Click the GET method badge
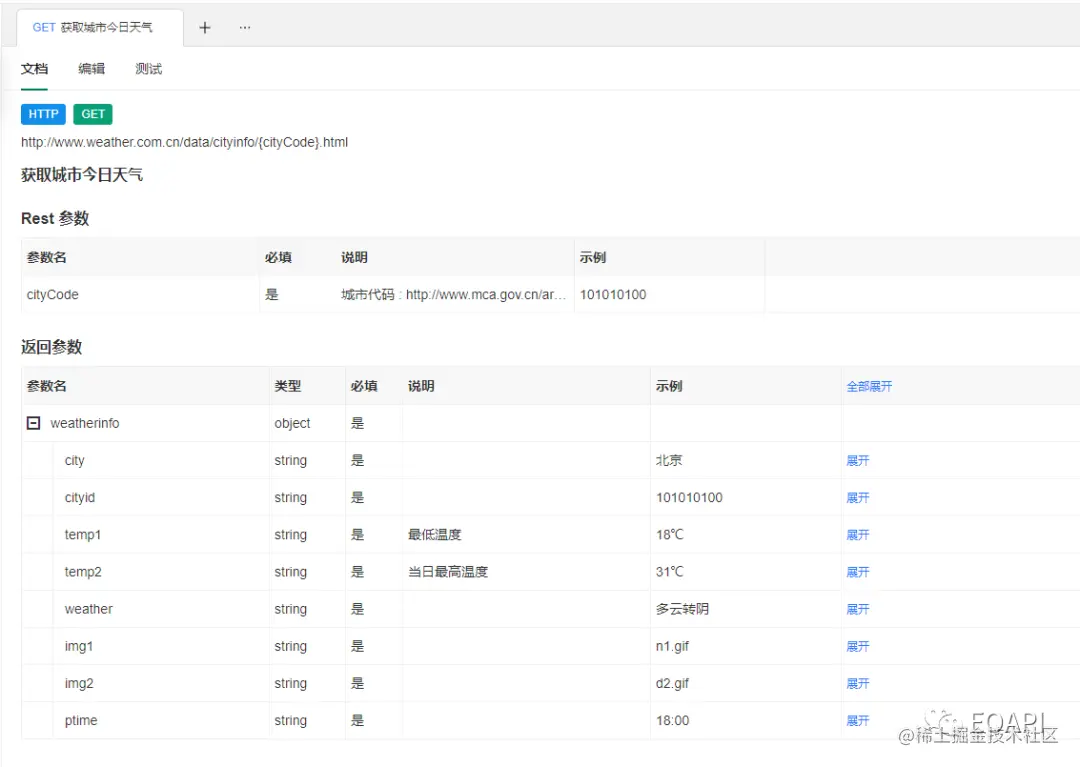The image size is (1080, 767). pyautogui.click(x=93, y=114)
